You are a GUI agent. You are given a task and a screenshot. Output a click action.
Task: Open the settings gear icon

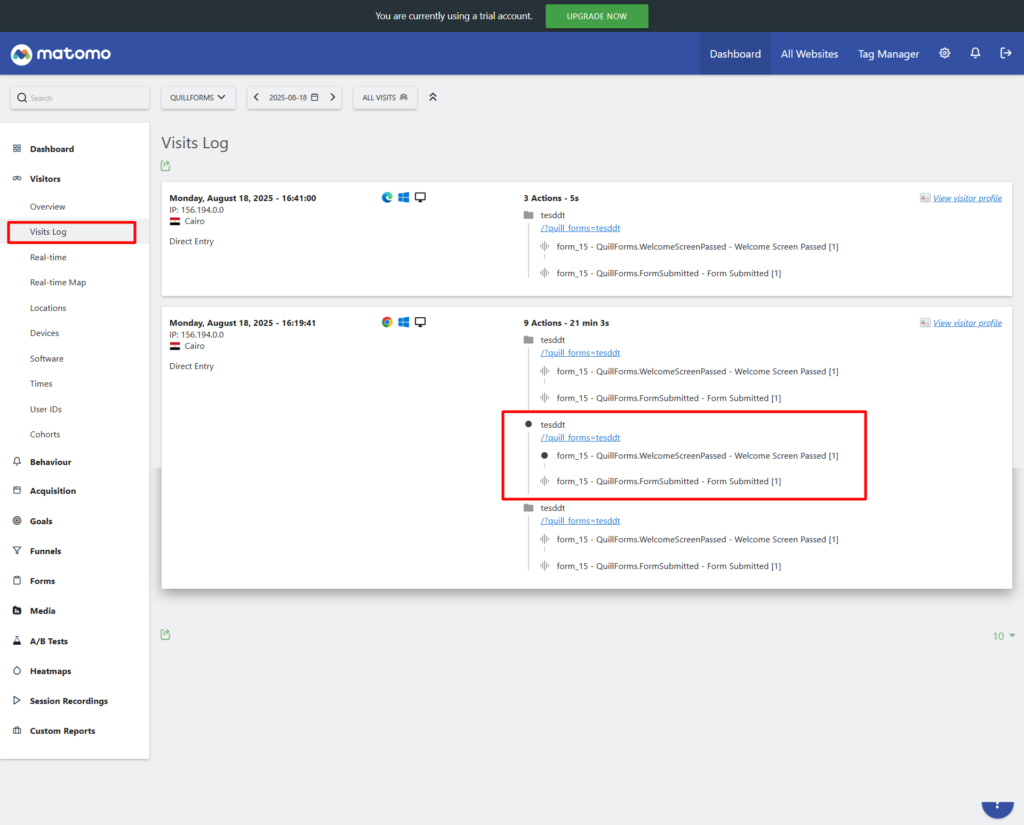(944, 54)
